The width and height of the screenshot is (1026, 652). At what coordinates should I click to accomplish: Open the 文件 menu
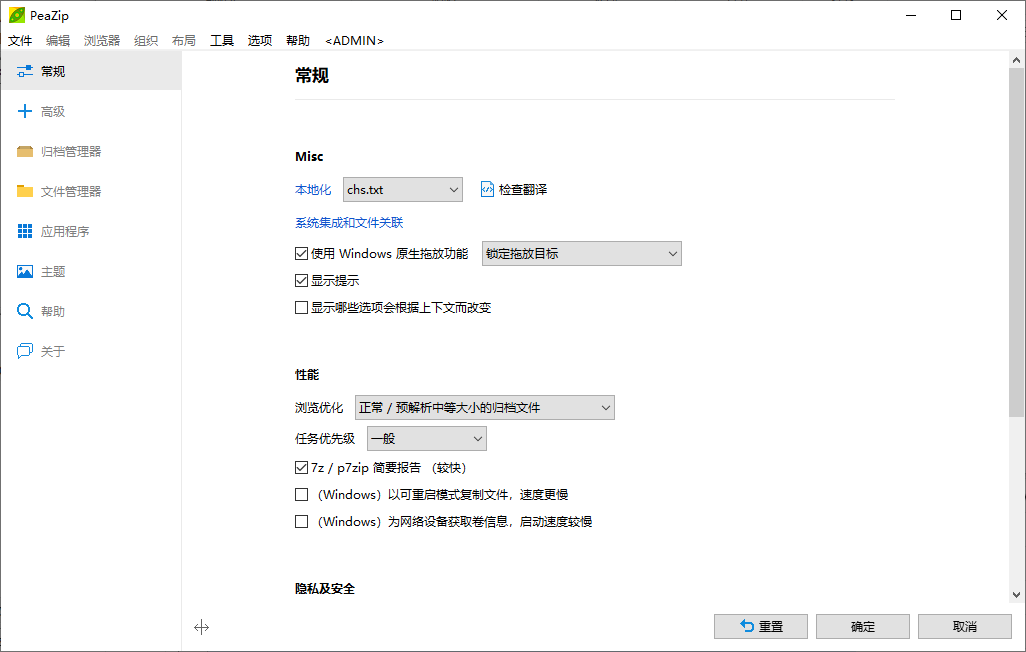(x=20, y=41)
